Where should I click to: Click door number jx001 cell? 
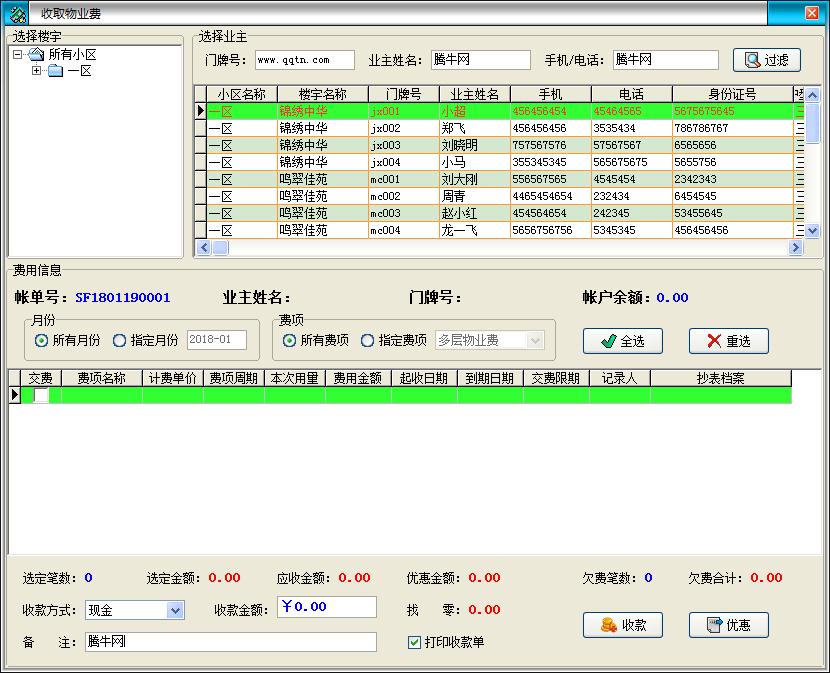403,111
